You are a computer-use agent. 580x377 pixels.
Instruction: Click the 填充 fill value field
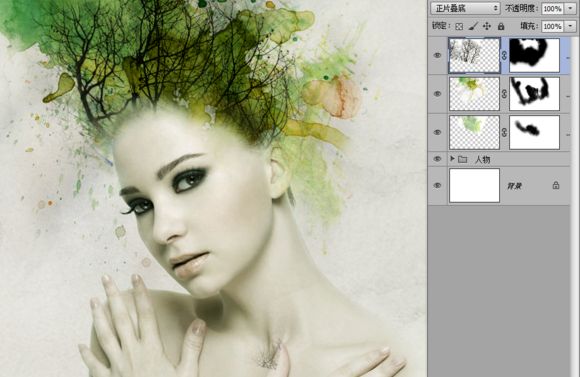point(552,26)
